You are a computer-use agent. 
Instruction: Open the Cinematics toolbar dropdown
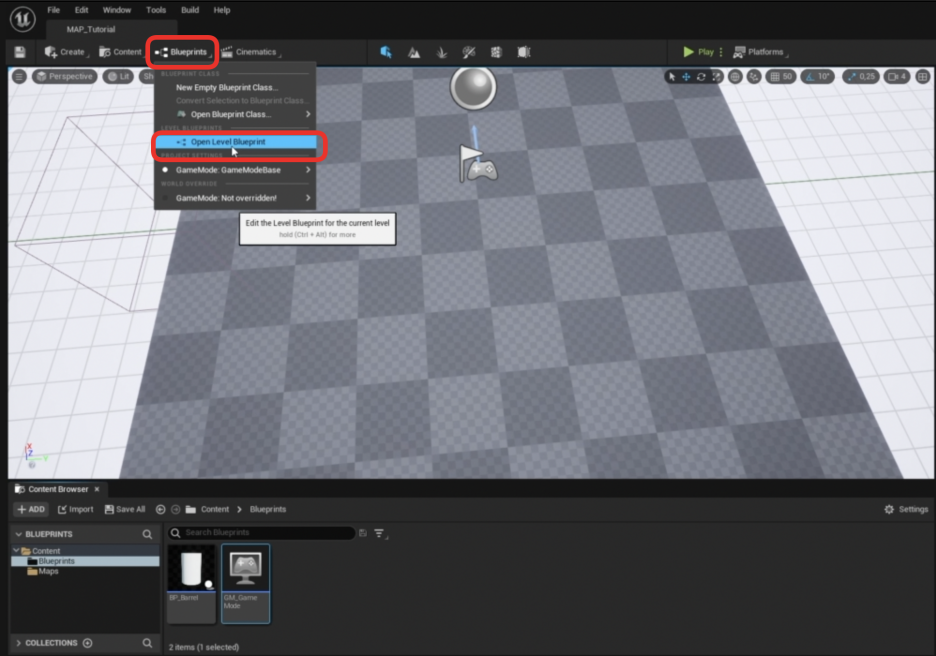tap(251, 53)
